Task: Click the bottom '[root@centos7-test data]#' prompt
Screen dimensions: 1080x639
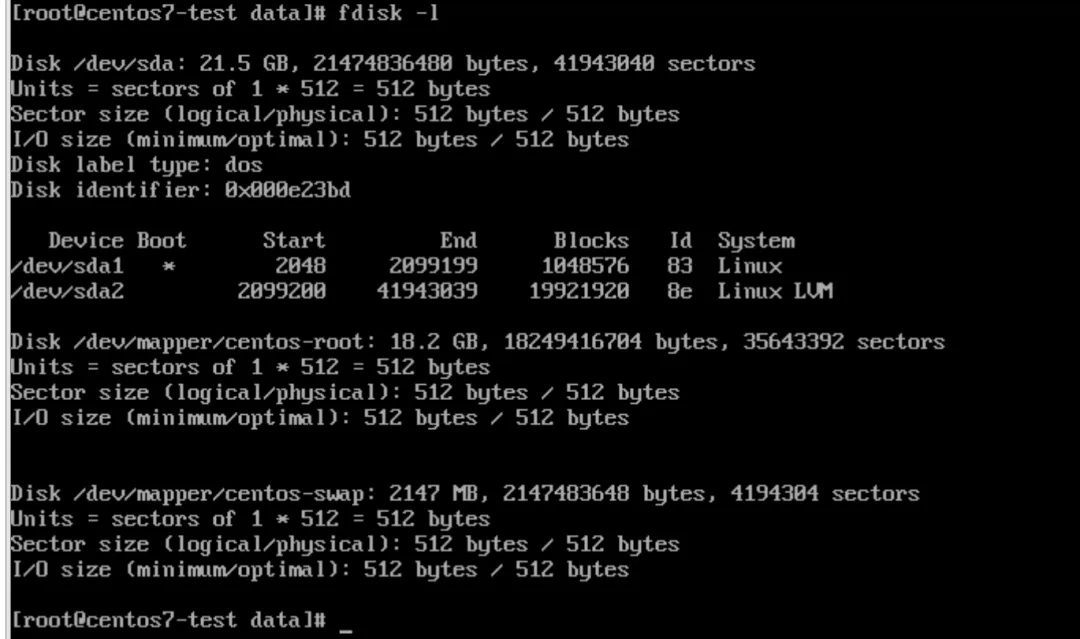Action: pyautogui.click(x=169, y=620)
